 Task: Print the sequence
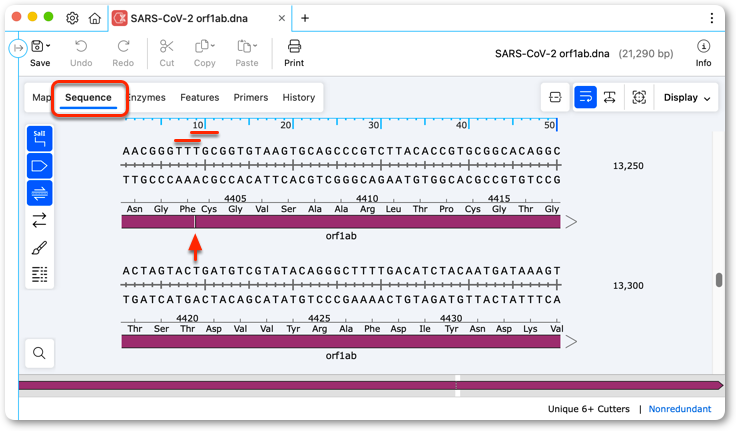tap(294, 54)
